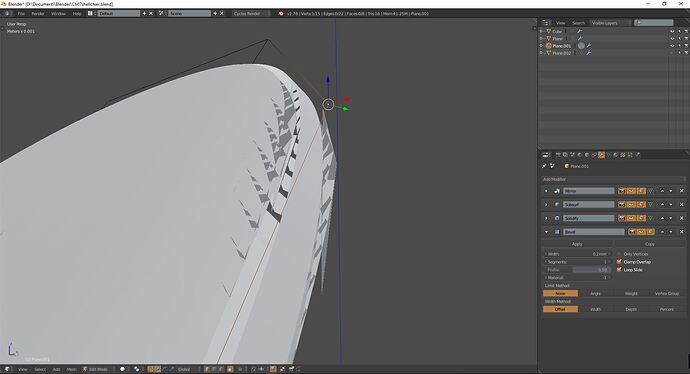Toggle restrict select arrow for Plane in outliner
The height and width of the screenshot is (374, 690).
(x=679, y=39)
